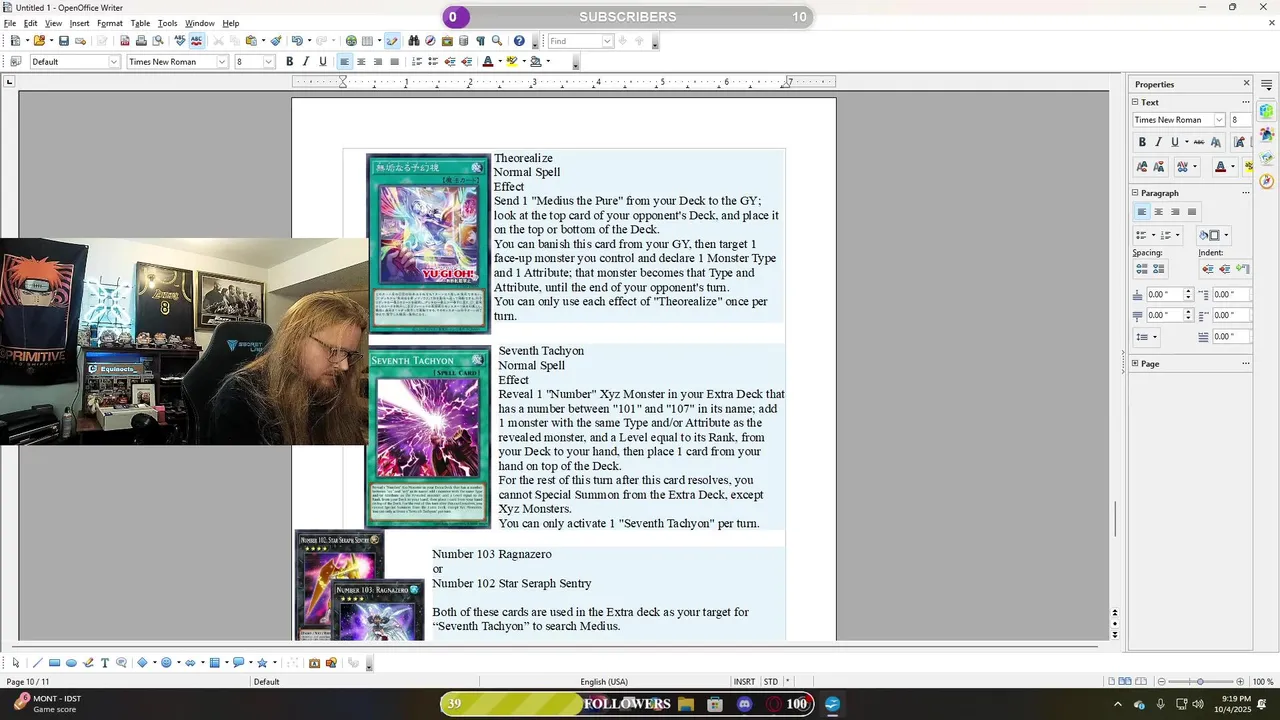Click Increase Indent in the formatting toolbar
The width and height of the screenshot is (1280, 720).
[467, 62]
